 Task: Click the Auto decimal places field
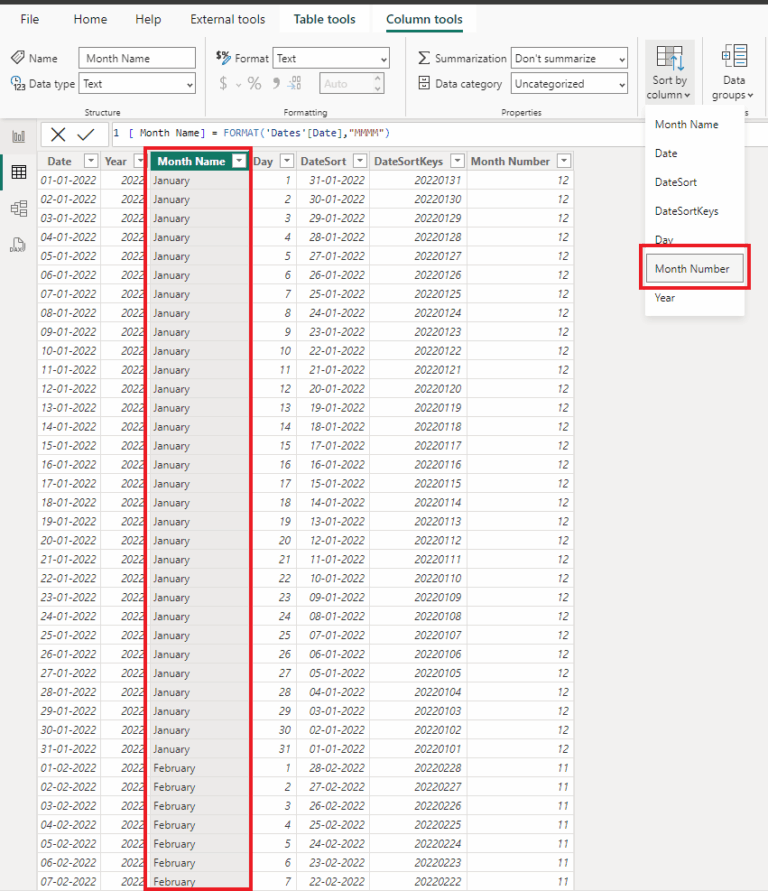pyautogui.click(x=351, y=84)
